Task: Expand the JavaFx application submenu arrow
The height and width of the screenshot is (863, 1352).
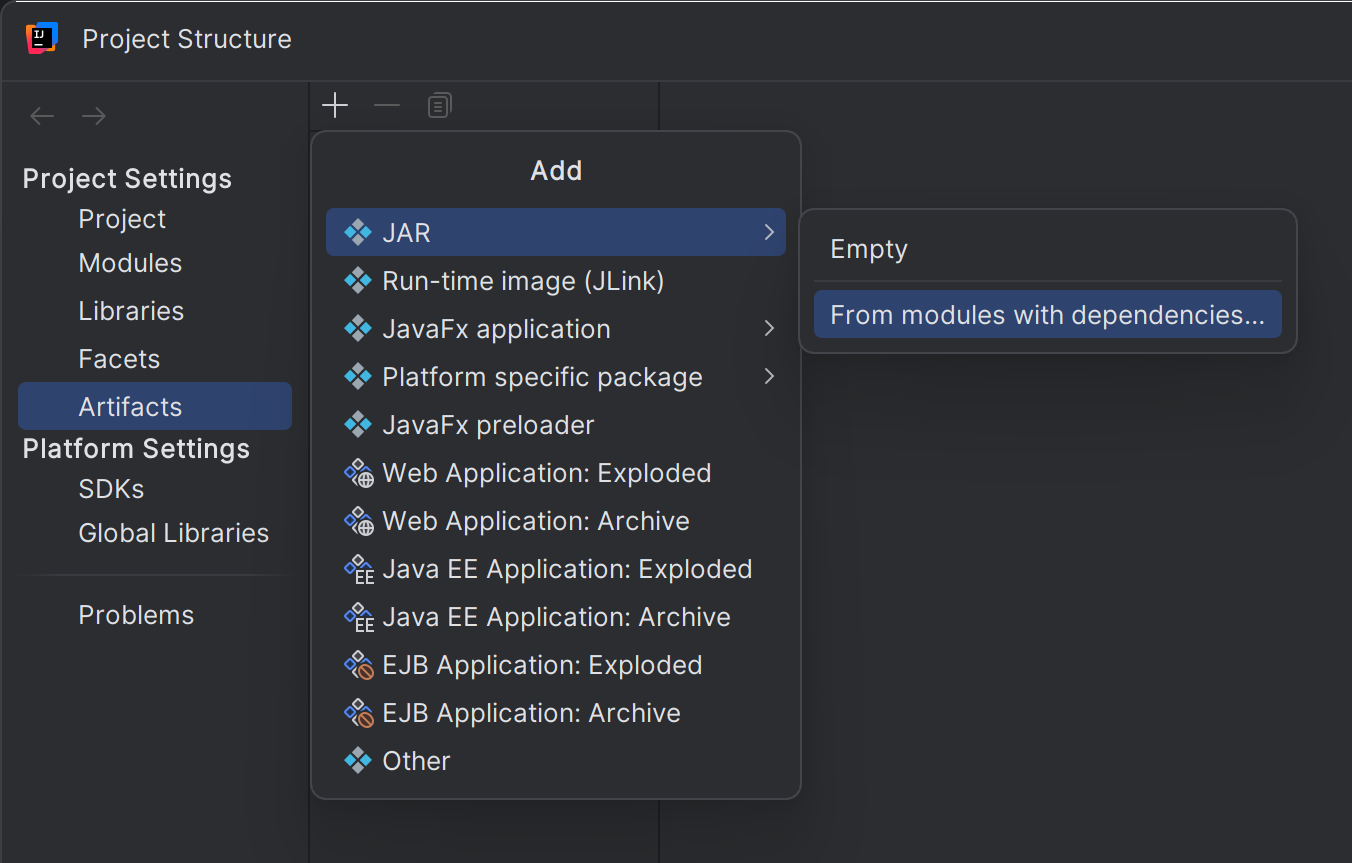Action: pyautogui.click(x=768, y=329)
